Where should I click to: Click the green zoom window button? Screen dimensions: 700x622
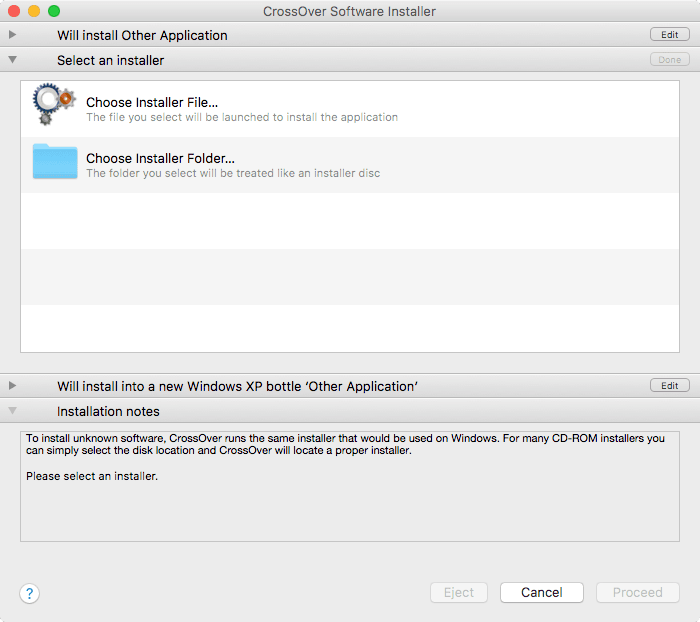click(54, 11)
